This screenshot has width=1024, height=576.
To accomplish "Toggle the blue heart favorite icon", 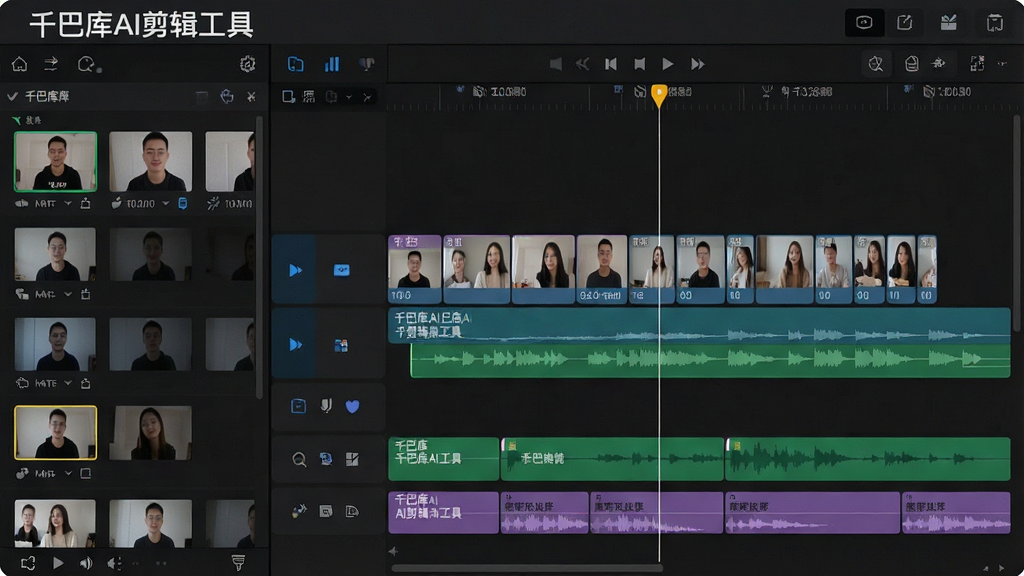I will coord(353,407).
